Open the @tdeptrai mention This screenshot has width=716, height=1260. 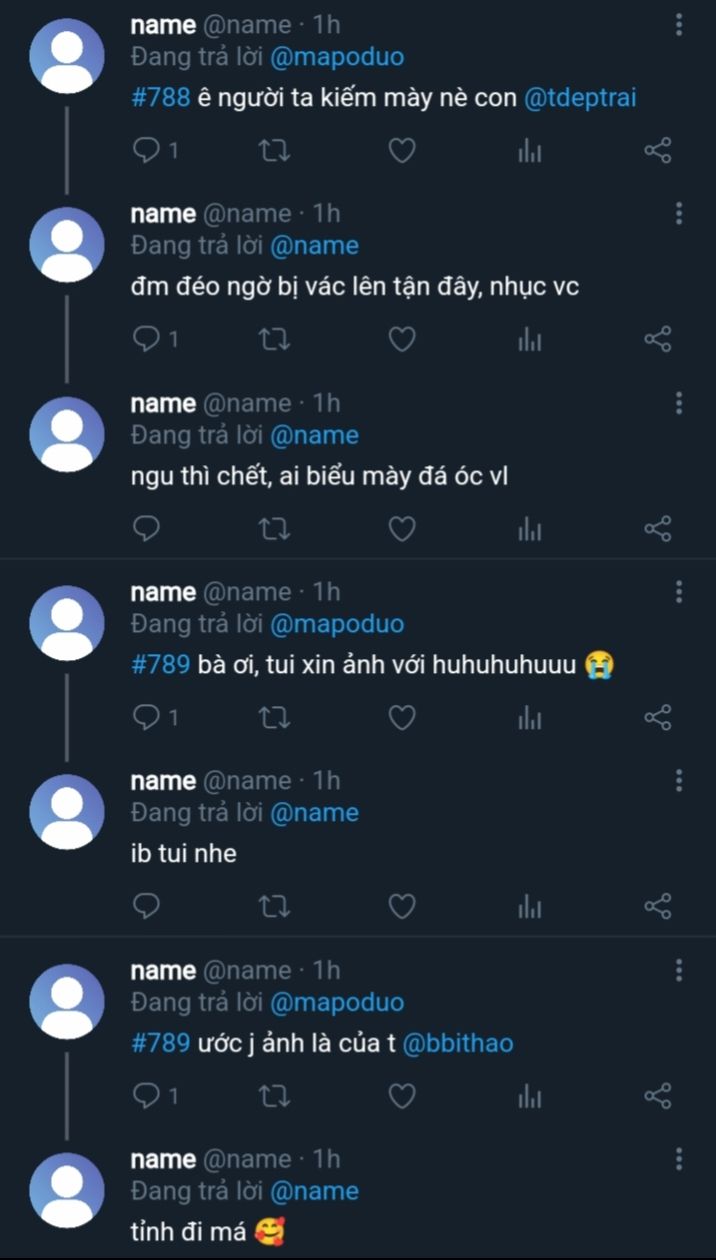[580, 98]
